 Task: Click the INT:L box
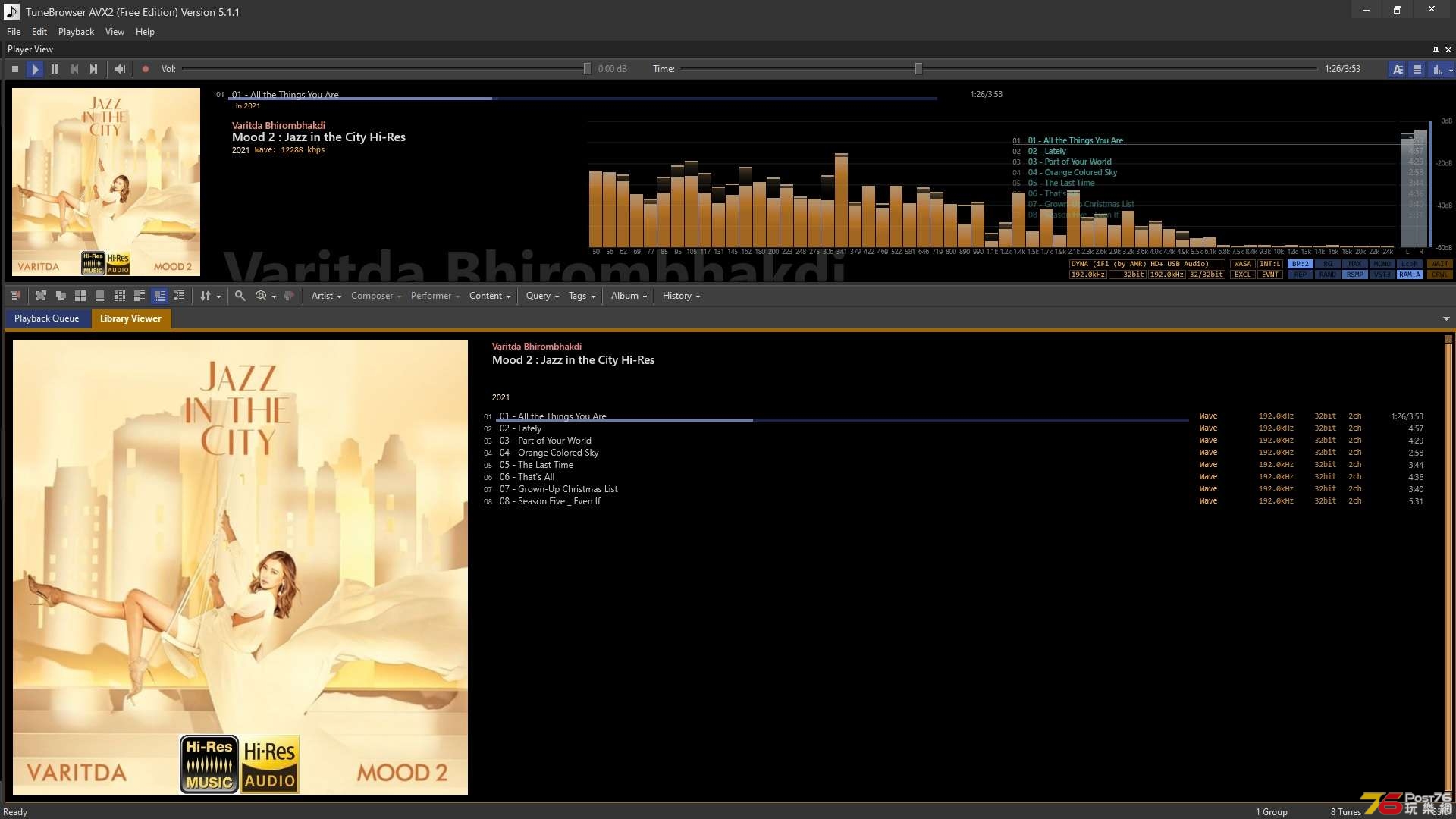tap(1269, 264)
